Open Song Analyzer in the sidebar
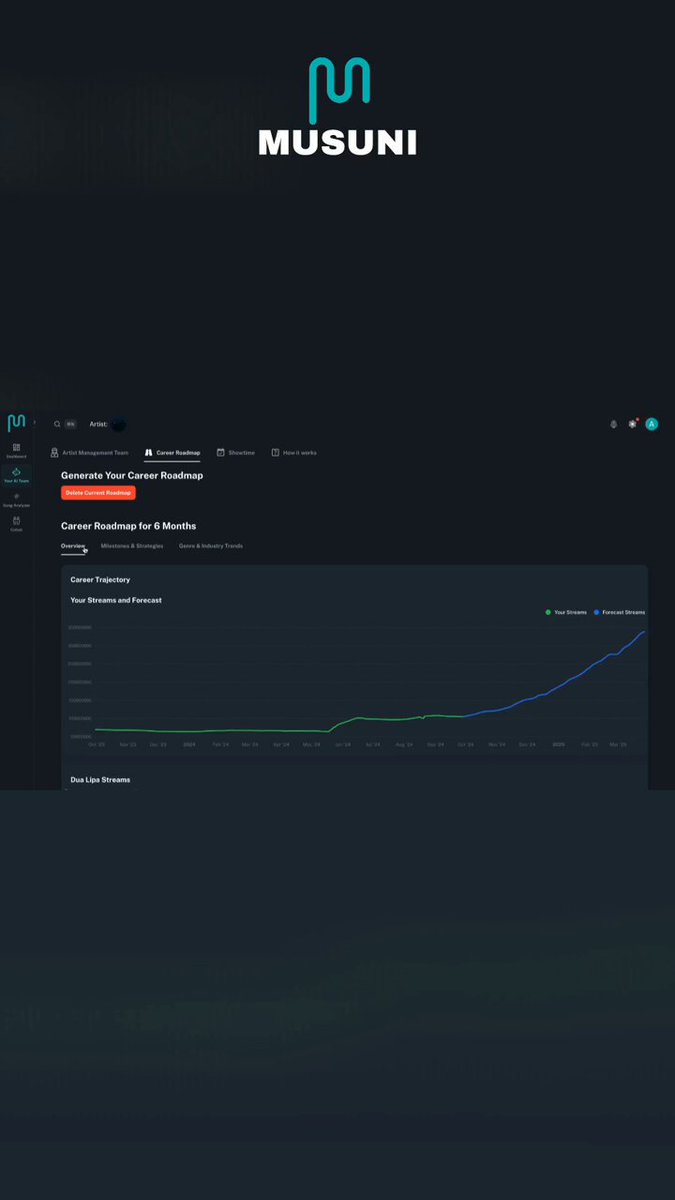 coord(16,500)
